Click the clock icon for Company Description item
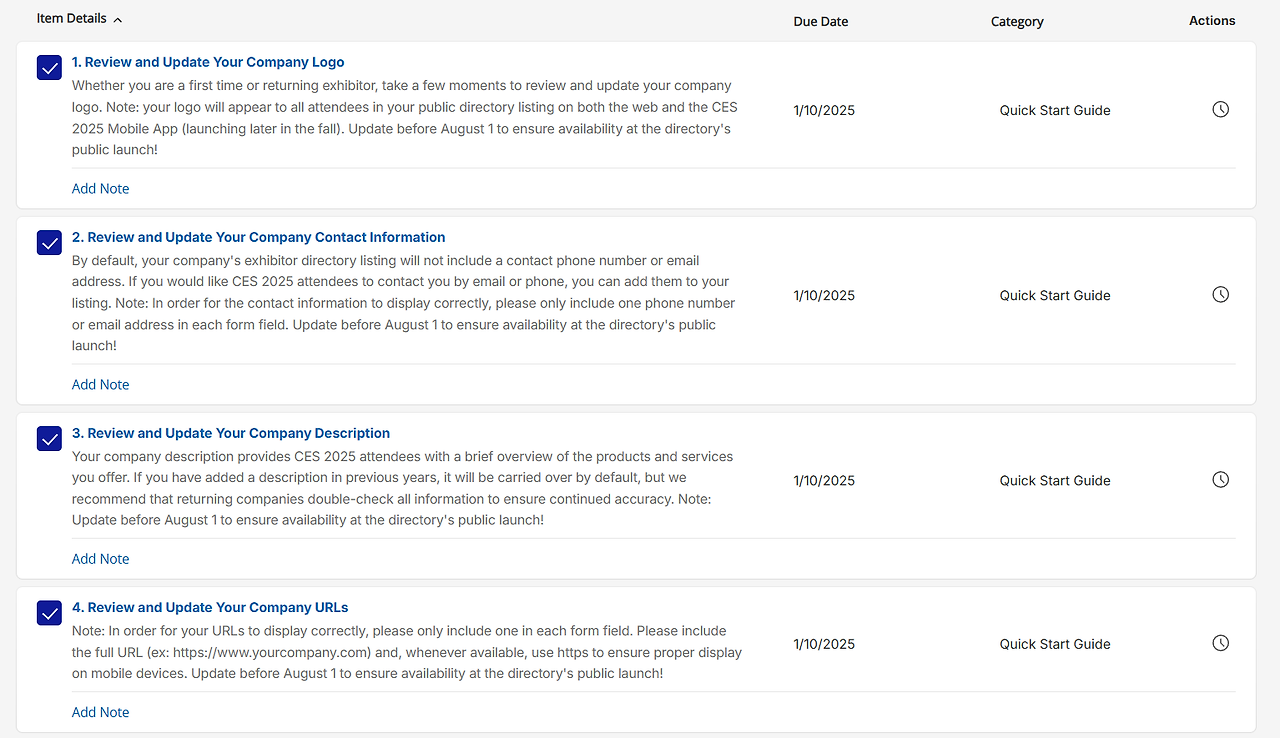 (1220, 480)
